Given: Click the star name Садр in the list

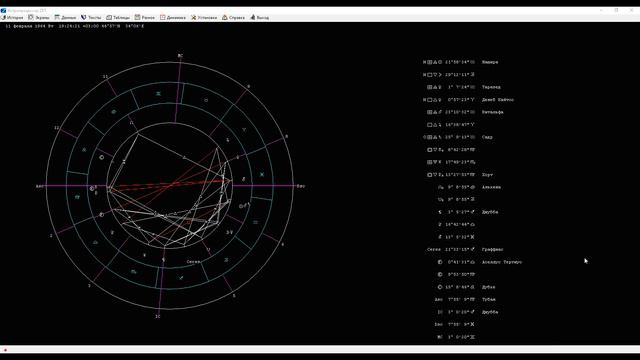Looking at the screenshot, I should (487, 137).
